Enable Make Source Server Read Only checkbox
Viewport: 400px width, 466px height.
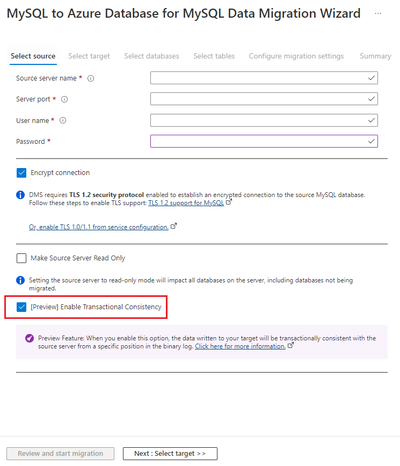21,258
